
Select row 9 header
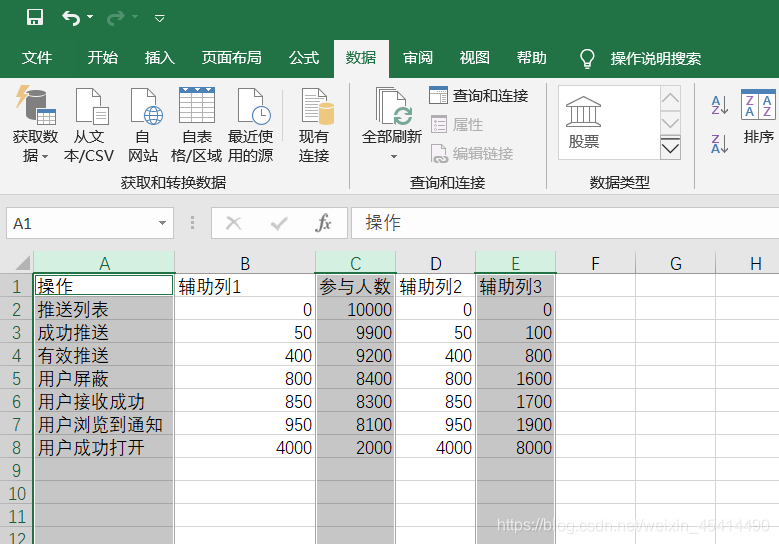[x=16, y=470]
